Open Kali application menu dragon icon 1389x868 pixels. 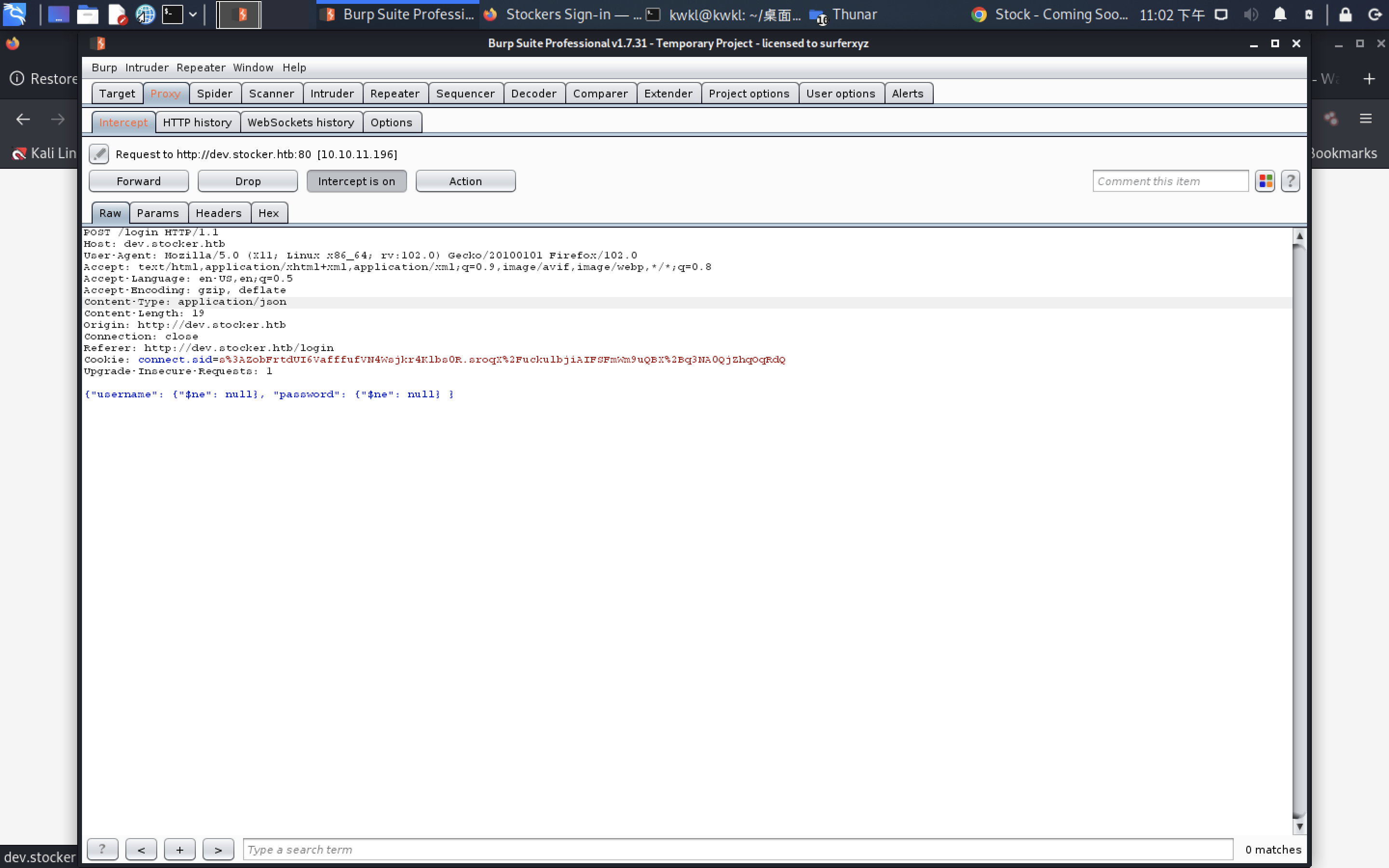coord(15,14)
